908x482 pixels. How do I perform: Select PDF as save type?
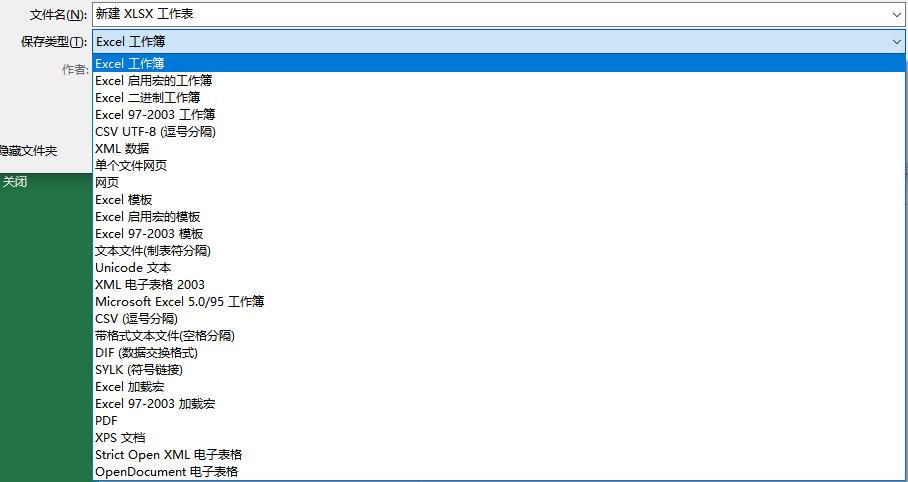coord(499,420)
